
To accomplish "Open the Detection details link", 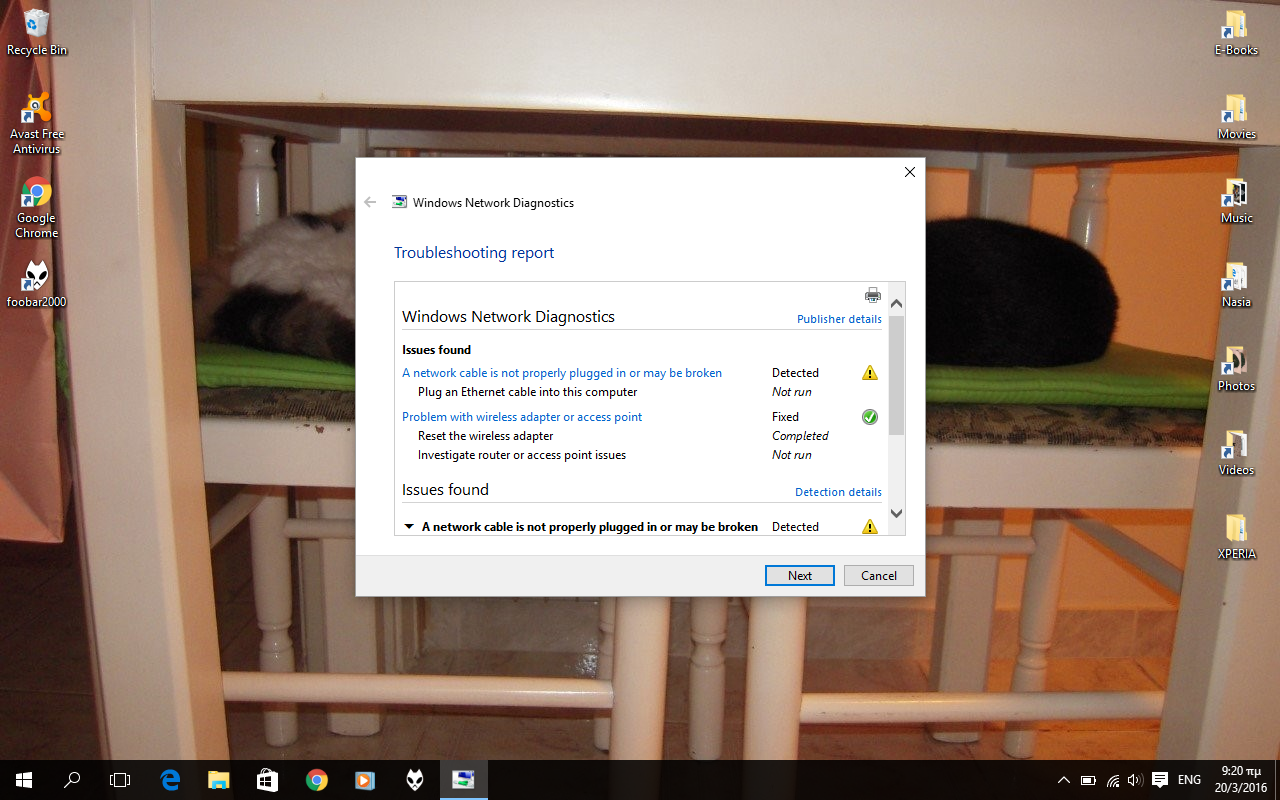I will [838, 492].
